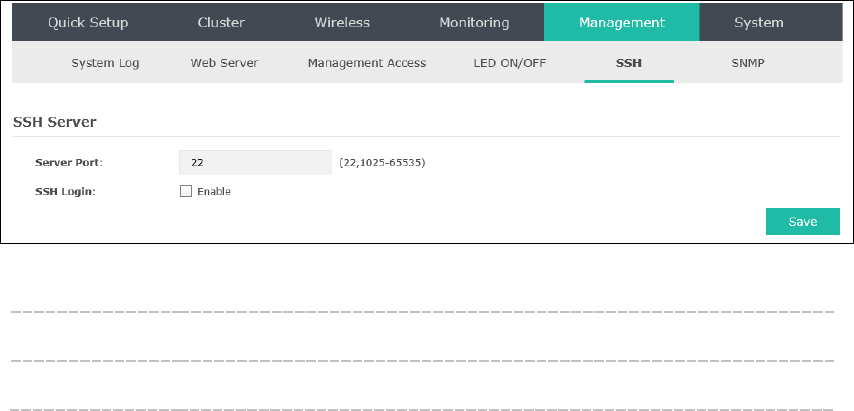Switch to Web Server settings
854x411 pixels.
click(x=224, y=63)
